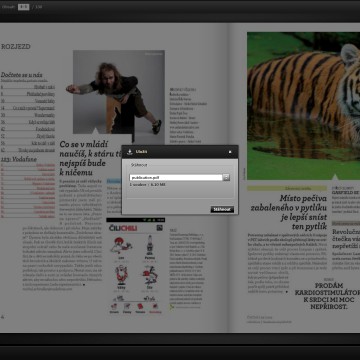Screen dimensions: 360x360
Task: Click the ČILICHILI logo in app screenshot
Action: (x=123, y=228)
